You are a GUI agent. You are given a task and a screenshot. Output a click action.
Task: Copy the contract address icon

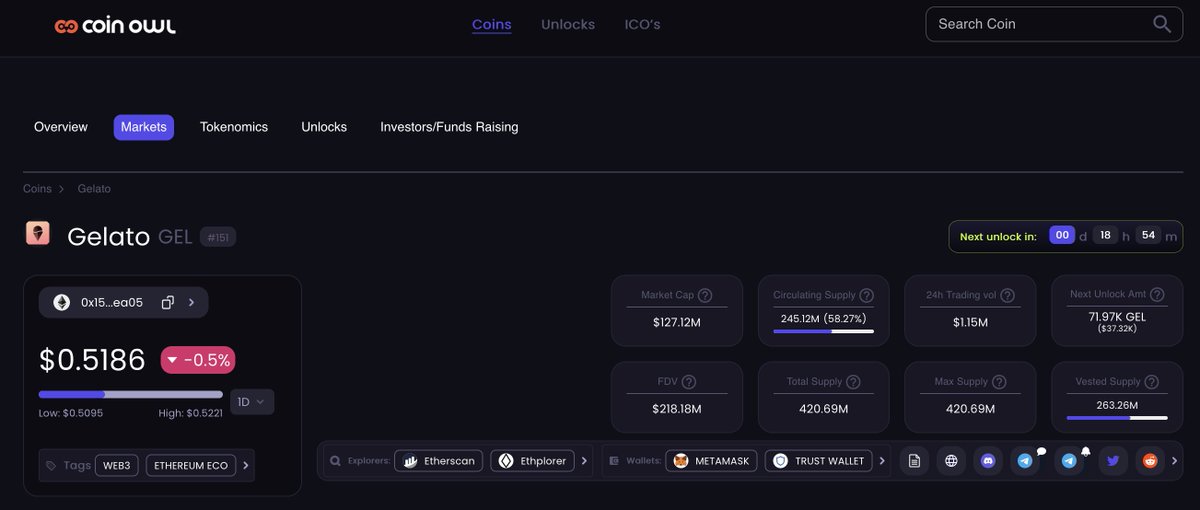(x=168, y=302)
